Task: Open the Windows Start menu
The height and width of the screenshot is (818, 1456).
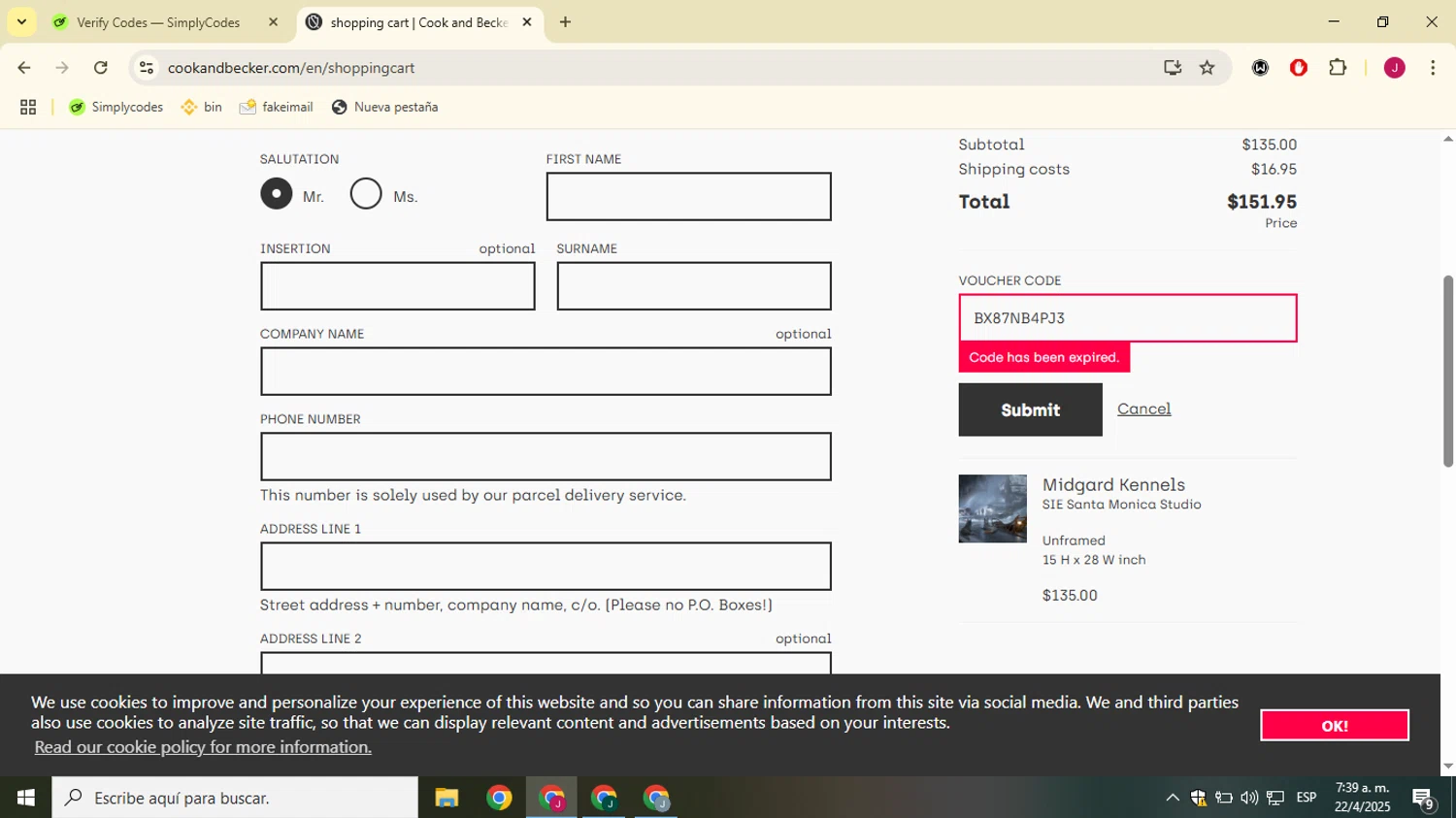Action: [26, 798]
